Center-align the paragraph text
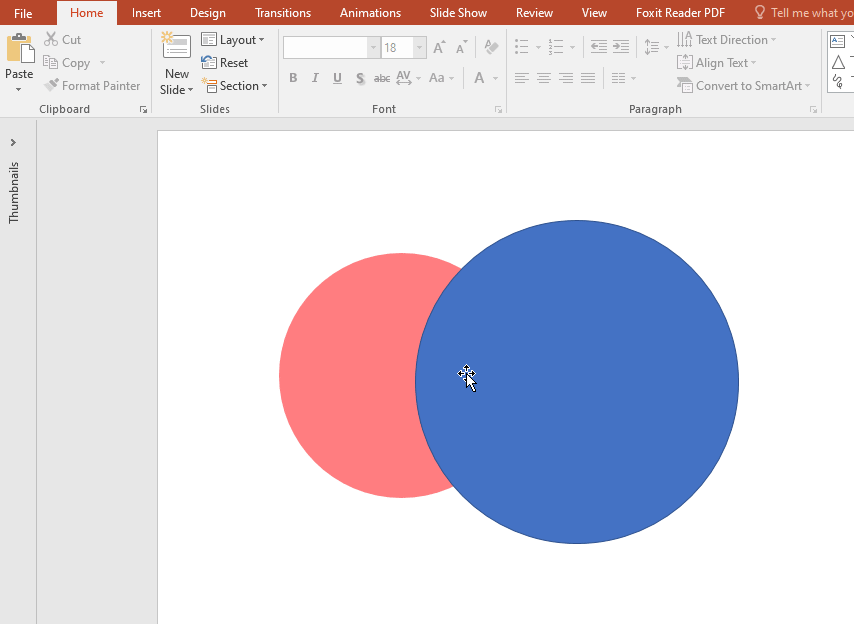The image size is (854, 624). tap(543, 78)
